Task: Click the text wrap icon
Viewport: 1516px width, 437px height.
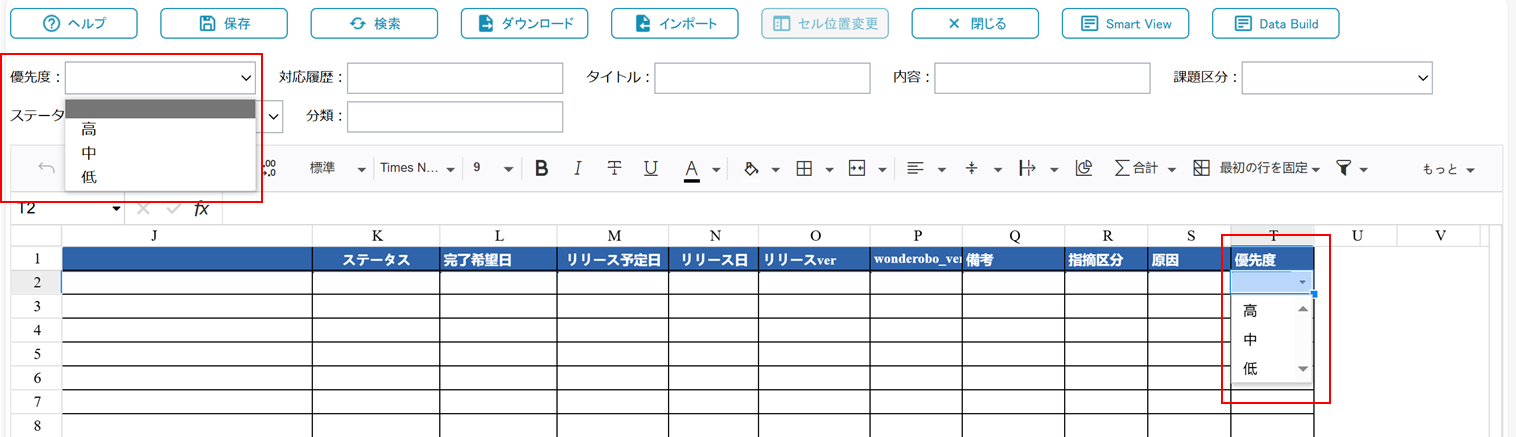Action: (x=1026, y=168)
